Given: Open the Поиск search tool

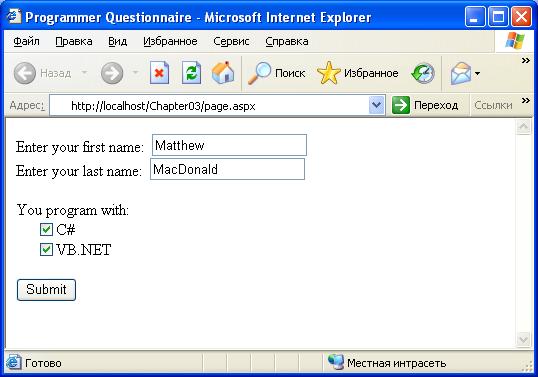Looking at the screenshot, I should click(276, 73).
